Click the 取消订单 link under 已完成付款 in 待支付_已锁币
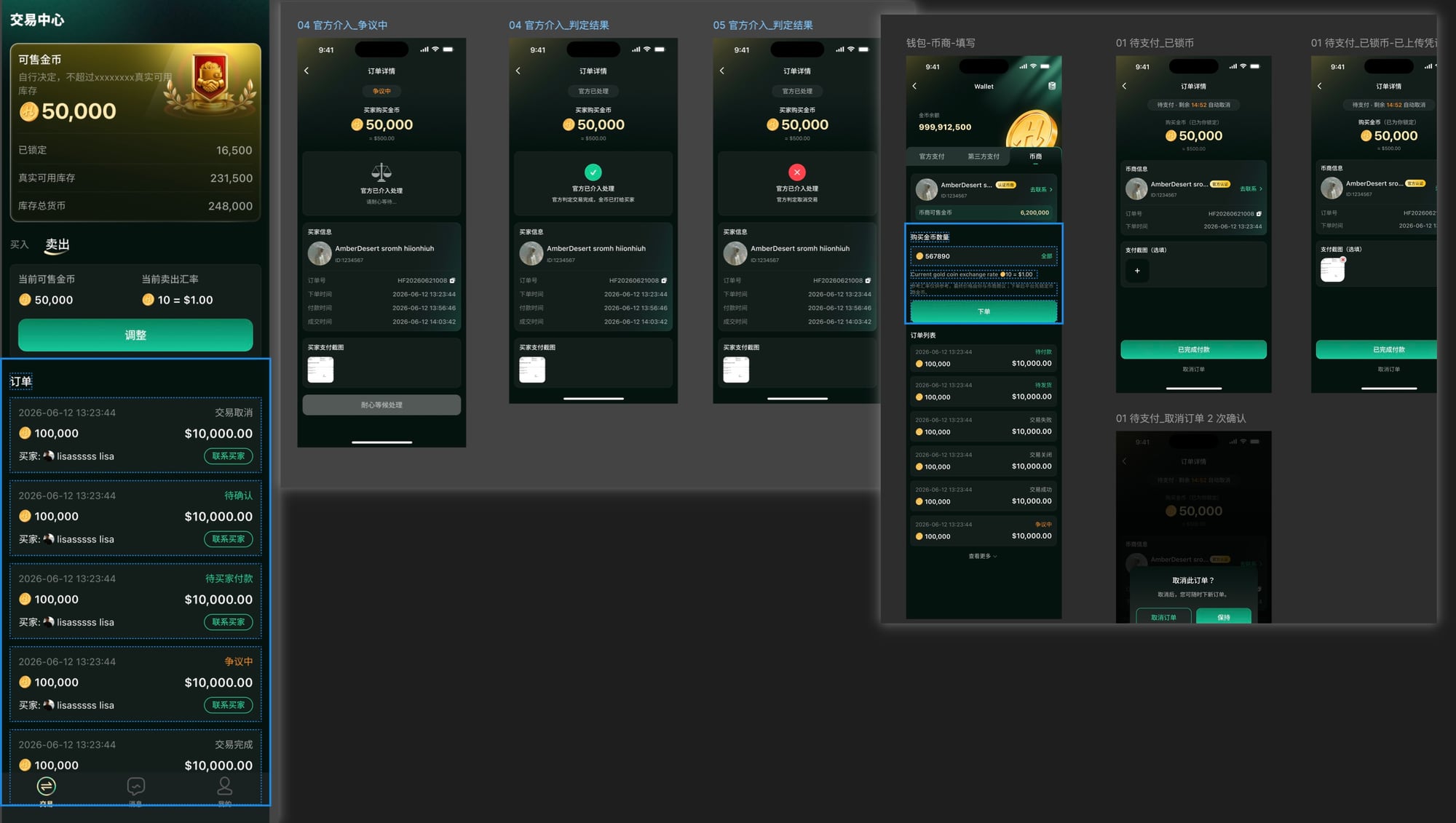 pyautogui.click(x=1193, y=370)
